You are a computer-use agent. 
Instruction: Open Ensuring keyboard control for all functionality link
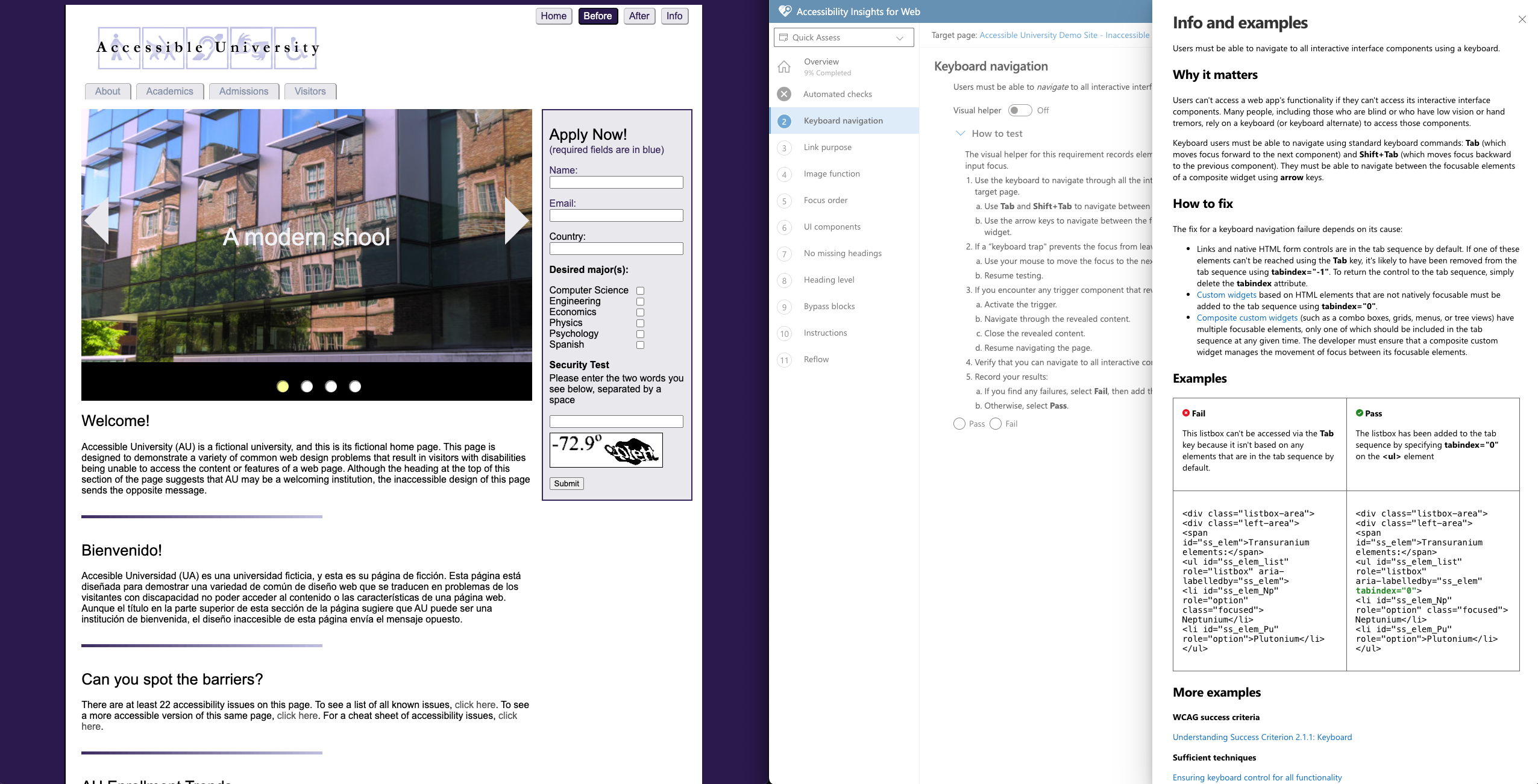[x=1257, y=777]
